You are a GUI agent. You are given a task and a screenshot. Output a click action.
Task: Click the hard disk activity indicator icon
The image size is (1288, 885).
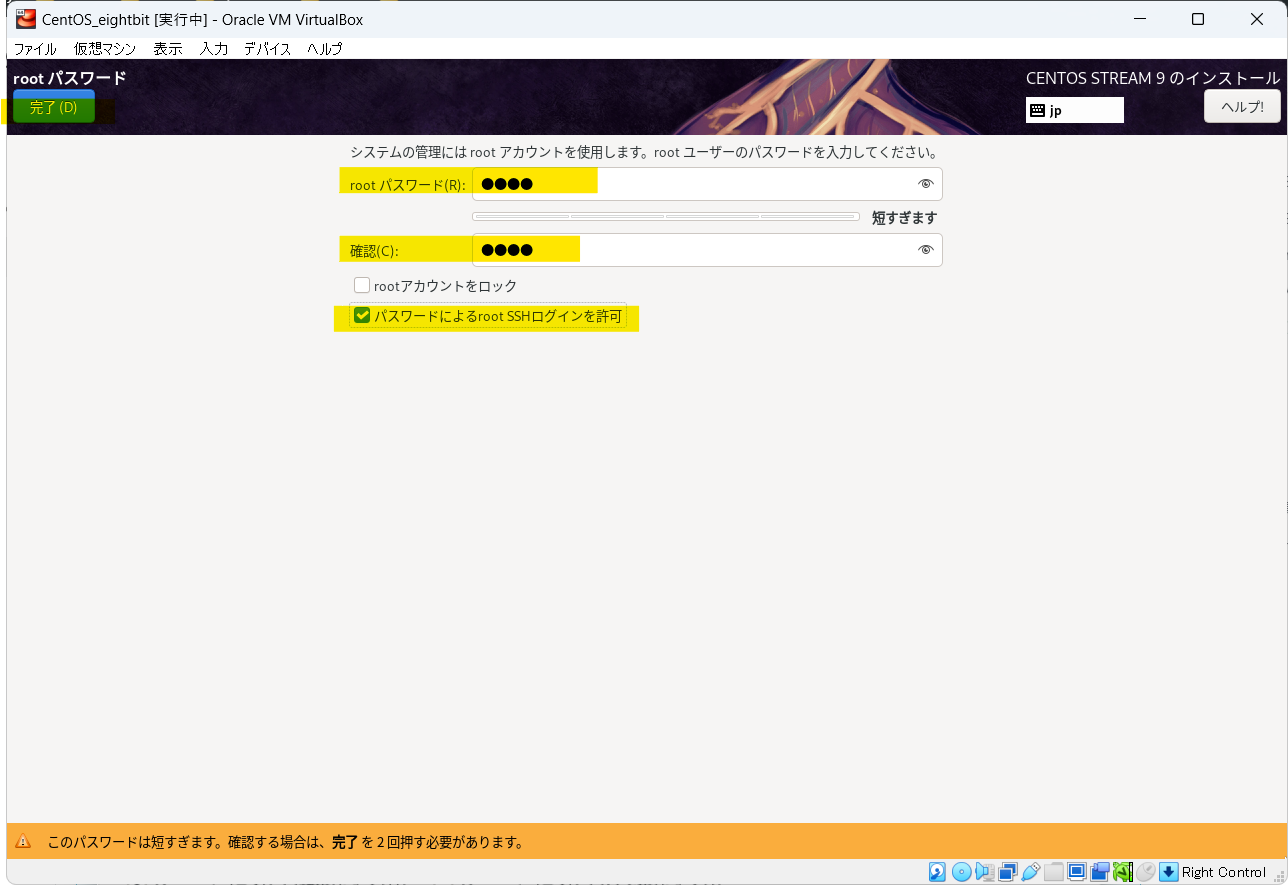[x=937, y=872]
